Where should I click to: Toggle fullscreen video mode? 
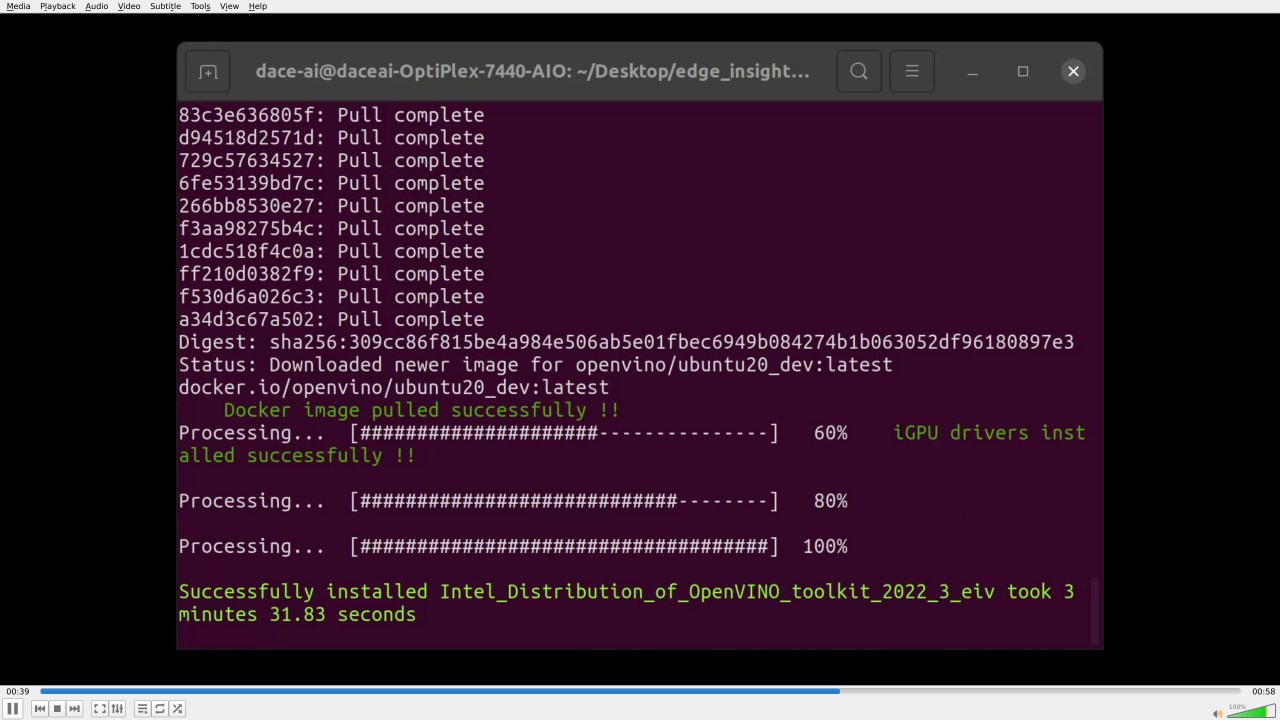(100, 709)
